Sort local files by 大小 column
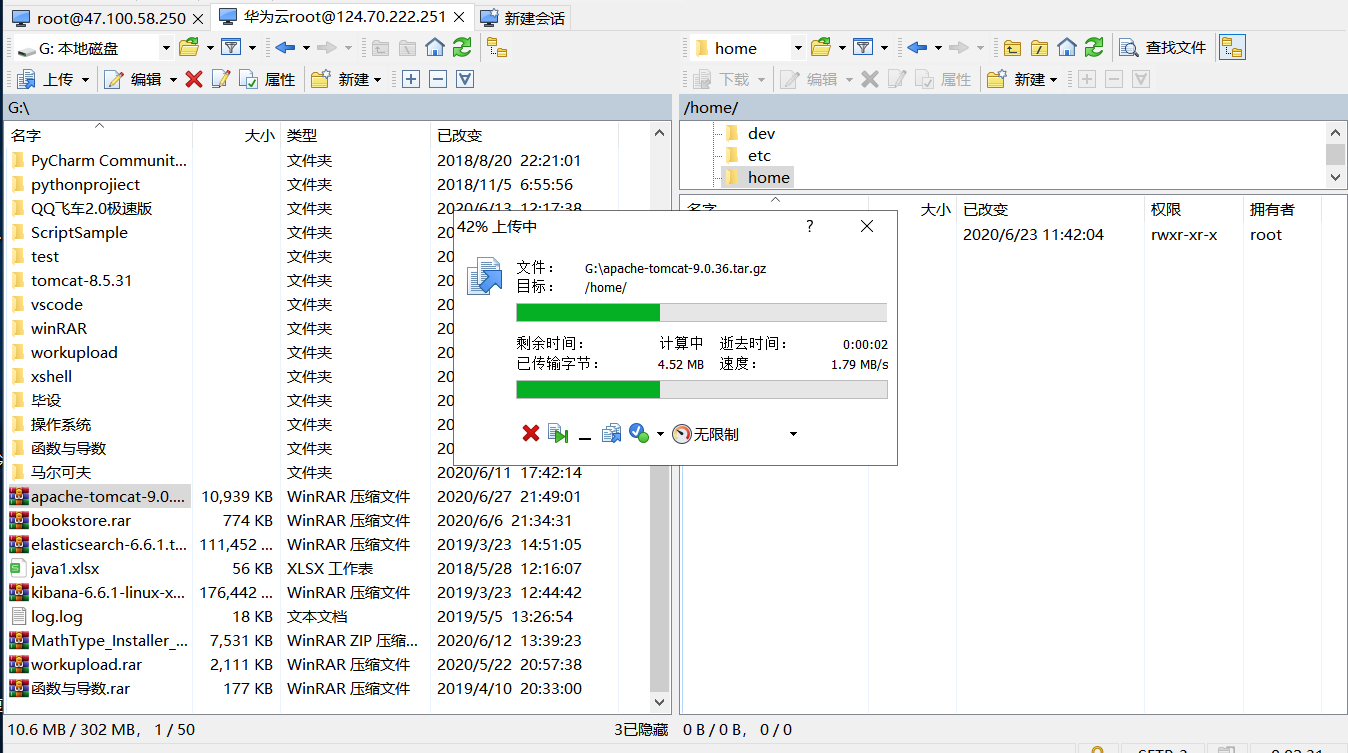Image resolution: width=1348 pixels, height=753 pixels. point(237,135)
